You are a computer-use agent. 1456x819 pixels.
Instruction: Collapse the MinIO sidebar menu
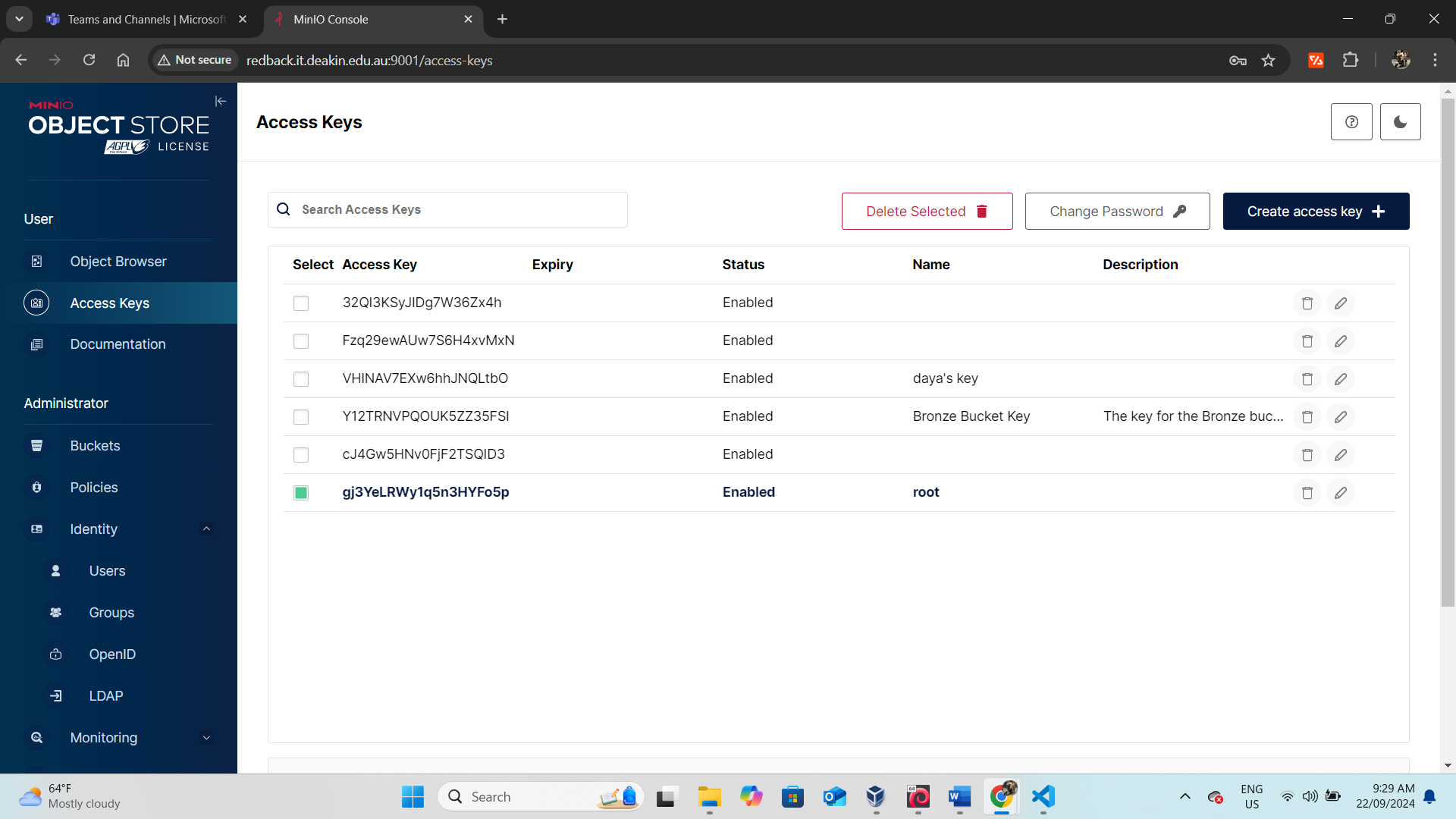tap(221, 101)
